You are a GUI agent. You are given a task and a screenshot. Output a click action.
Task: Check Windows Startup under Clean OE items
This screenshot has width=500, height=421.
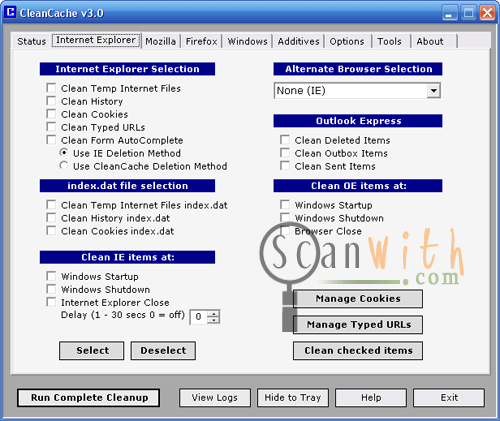click(285, 205)
